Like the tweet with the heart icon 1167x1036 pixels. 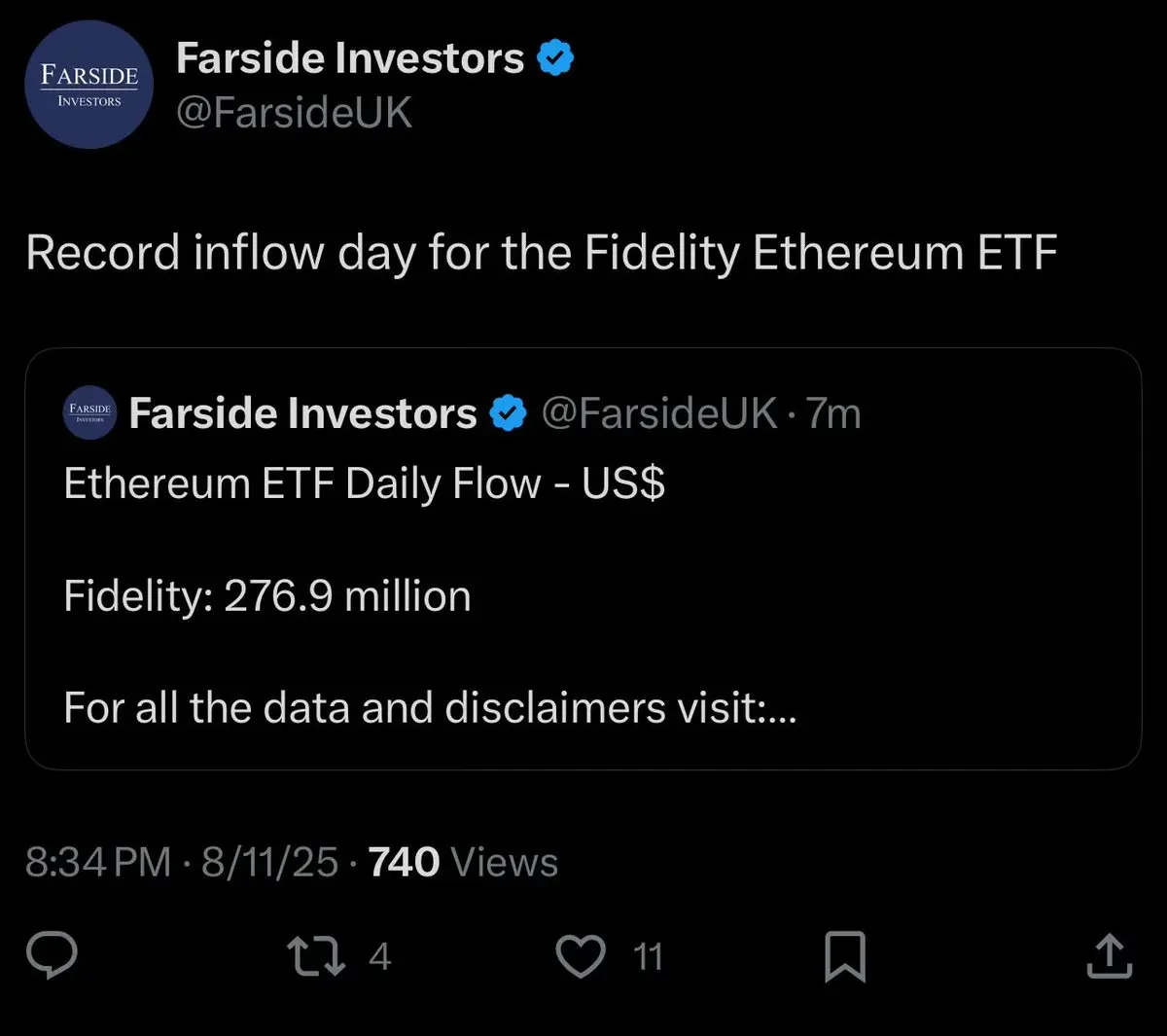[581, 956]
